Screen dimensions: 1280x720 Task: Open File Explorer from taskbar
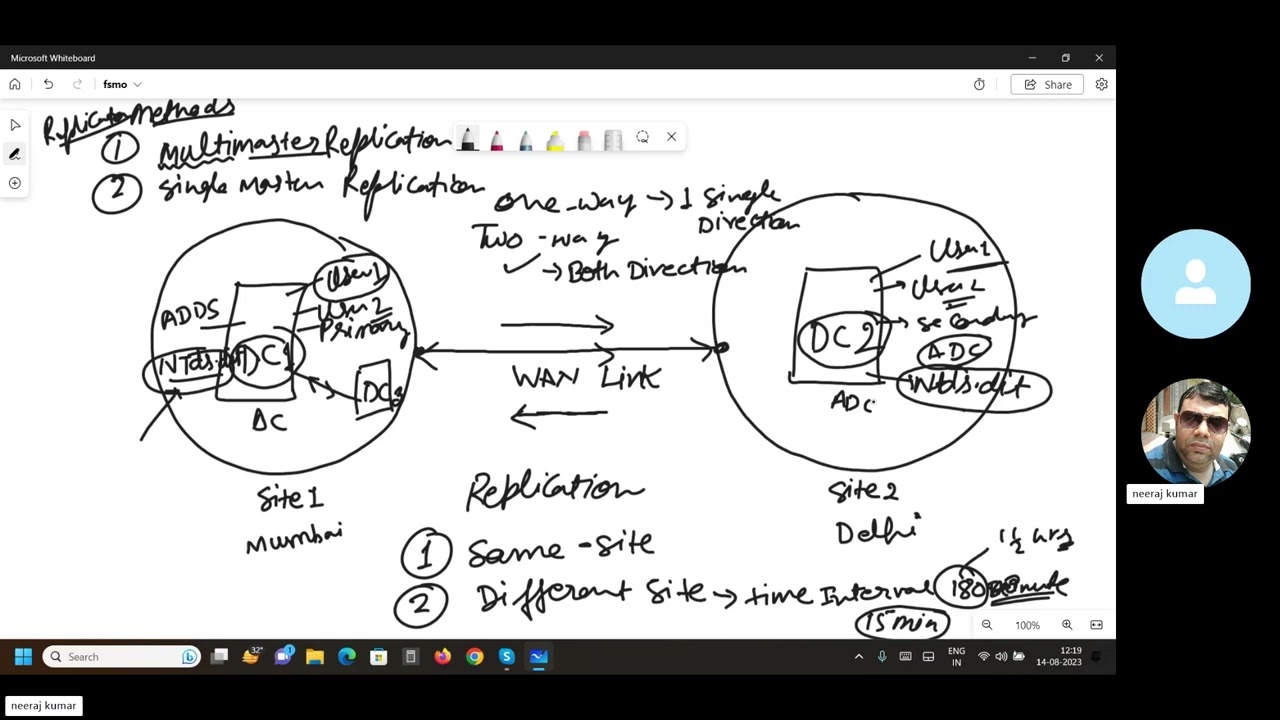pyautogui.click(x=315, y=657)
